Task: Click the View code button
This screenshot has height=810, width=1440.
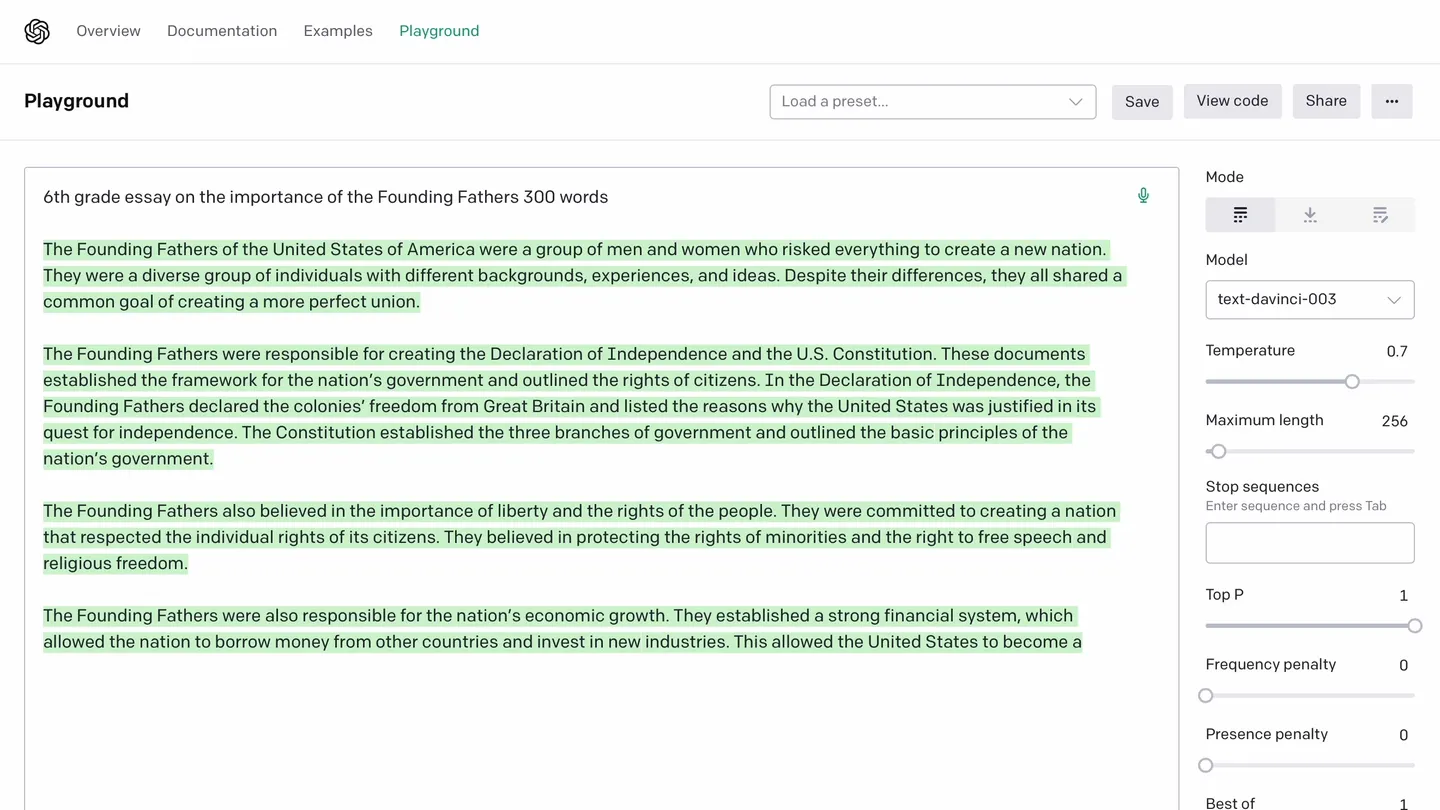Action: click(1232, 101)
